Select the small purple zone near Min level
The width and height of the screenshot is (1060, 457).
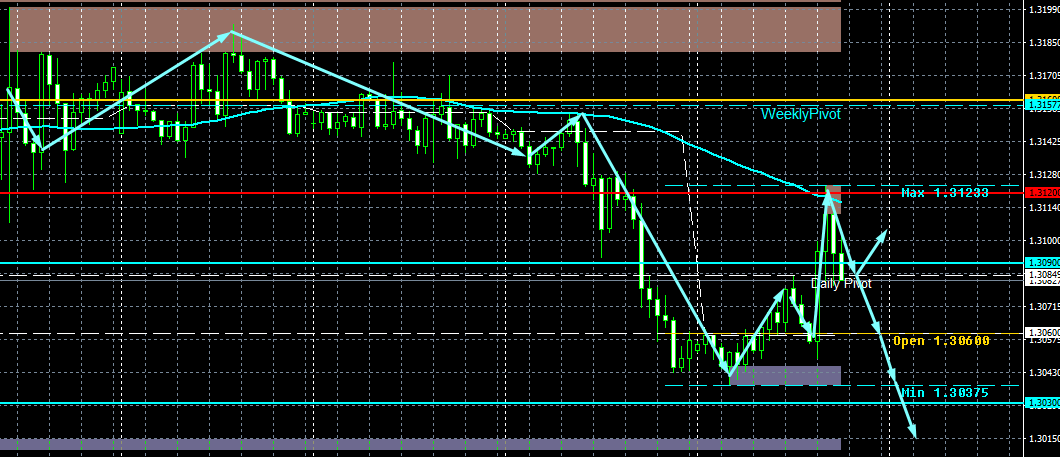click(x=785, y=375)
